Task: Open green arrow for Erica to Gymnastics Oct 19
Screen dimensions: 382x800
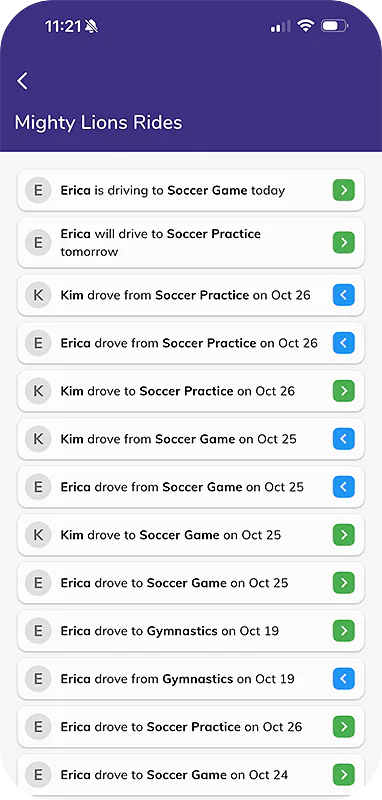Action: [x=344, y=631]
